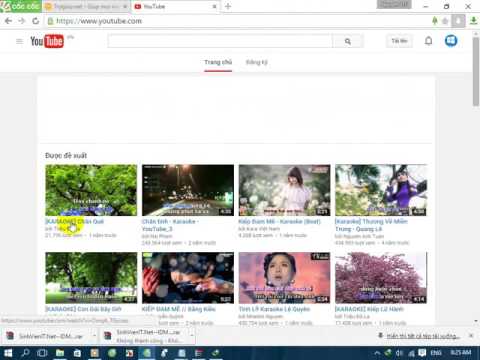This screenshot has height=360, width=480.
Task: Click the bookmark star in address bar
Action: (445, 21)
